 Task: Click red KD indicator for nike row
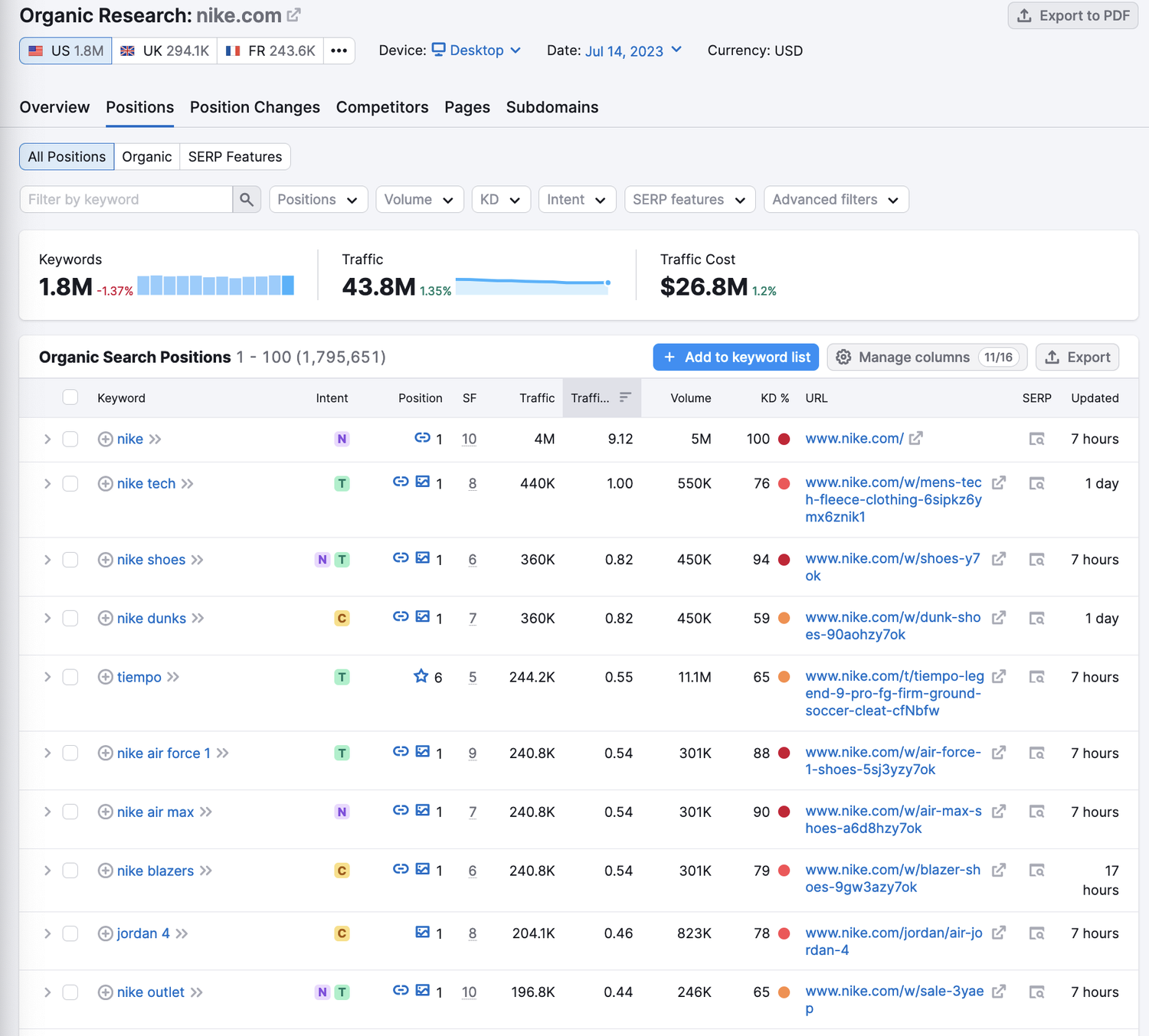(784, 439)
